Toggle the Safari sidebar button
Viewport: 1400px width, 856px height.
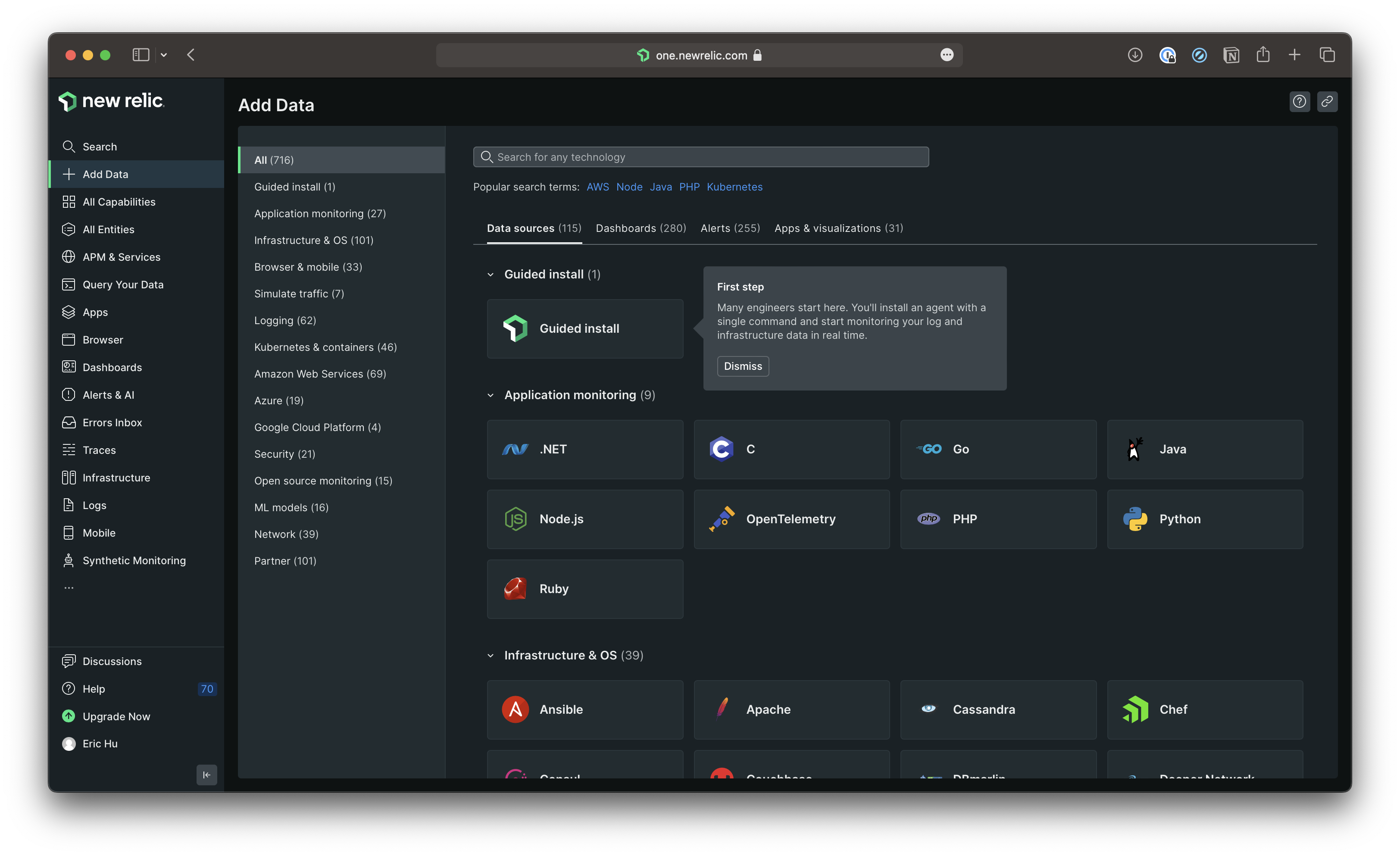pyautogui.click(x=141, y=55)
